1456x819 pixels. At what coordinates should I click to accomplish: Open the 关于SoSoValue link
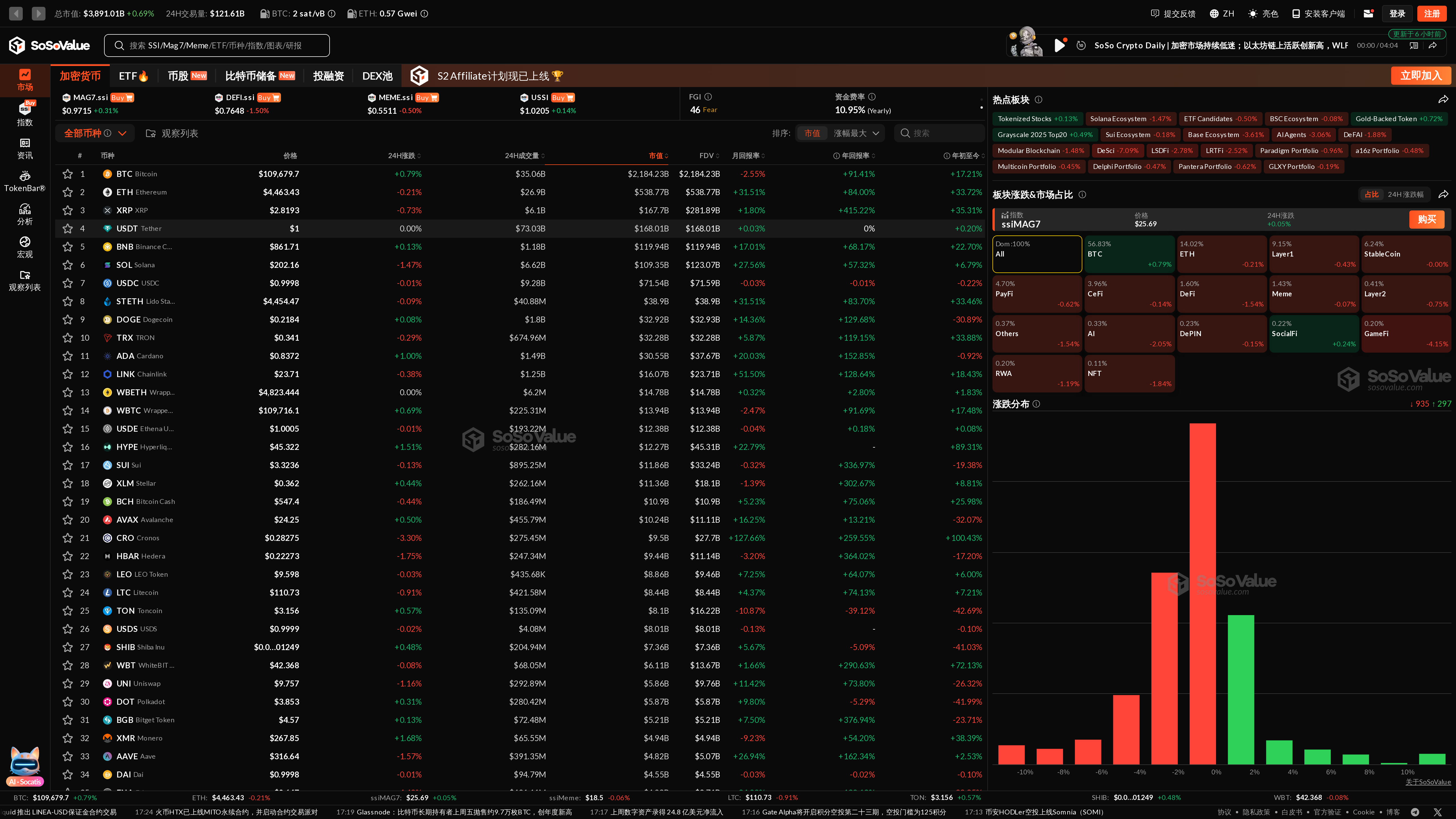point(1428,782)
